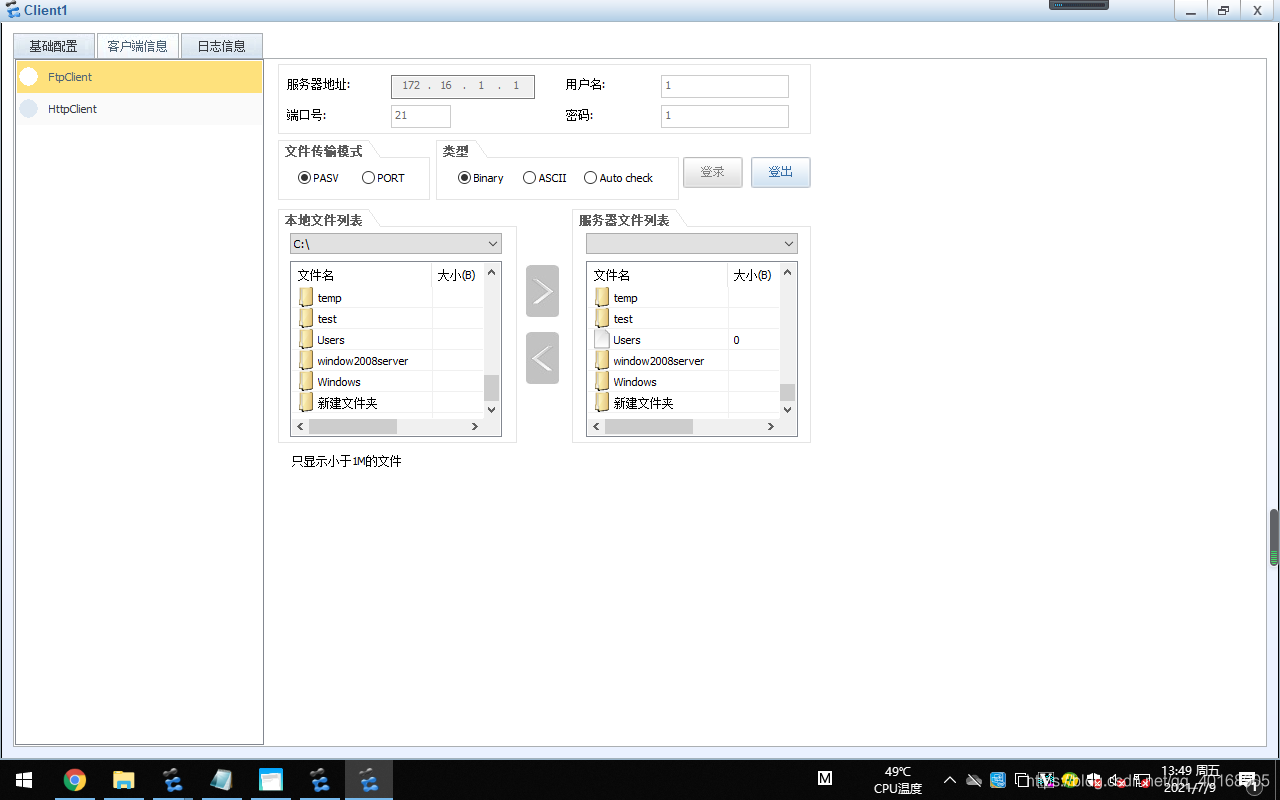Click the server list scroll up arrow
This screenshot has width=1280, height=800.
(787, 271)
